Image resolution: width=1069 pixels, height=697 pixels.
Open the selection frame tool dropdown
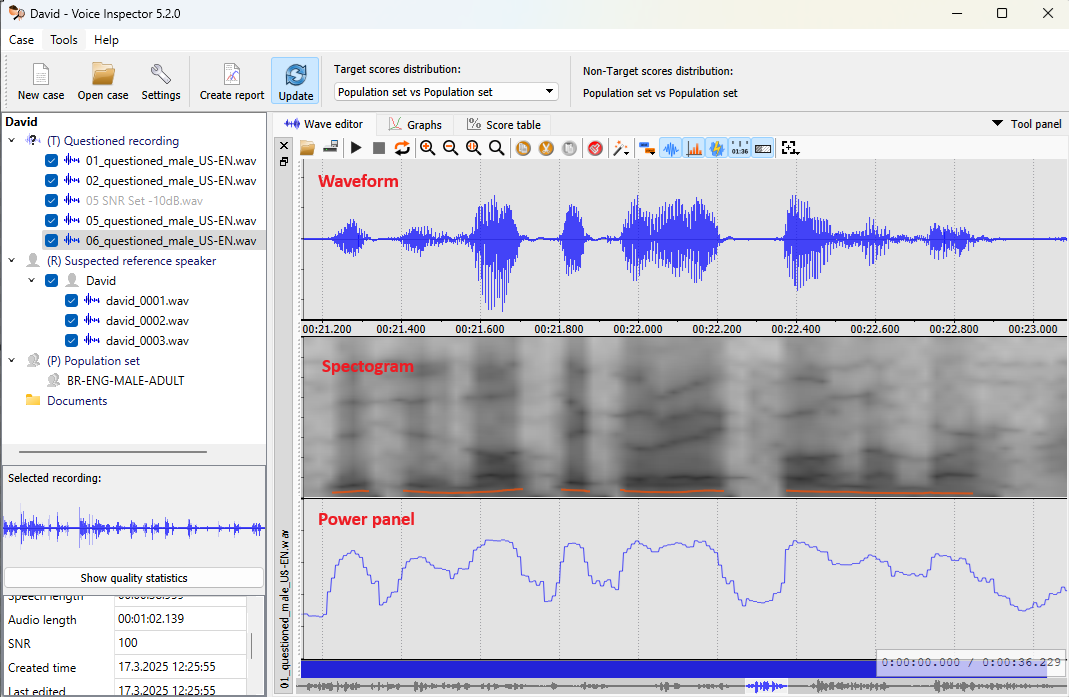click(x=790, y=148)
